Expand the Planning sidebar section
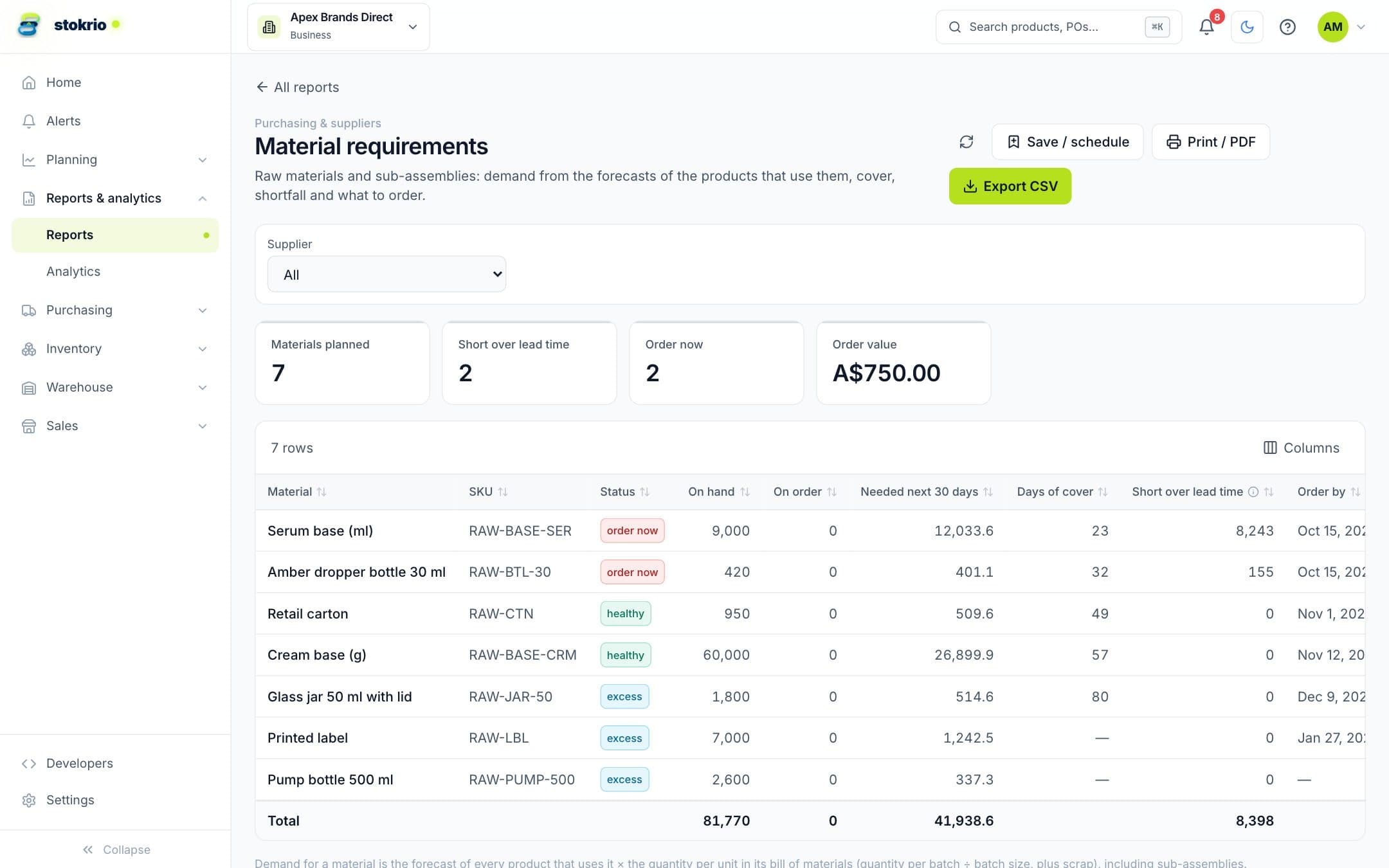Viewport: 1389px width, 868px height. pyautogui.click(x=203, y=159)
